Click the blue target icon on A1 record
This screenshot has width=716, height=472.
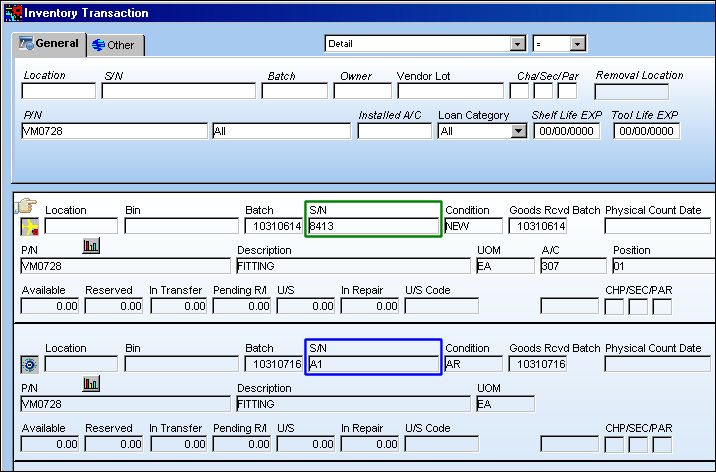(x=30, y=365)
